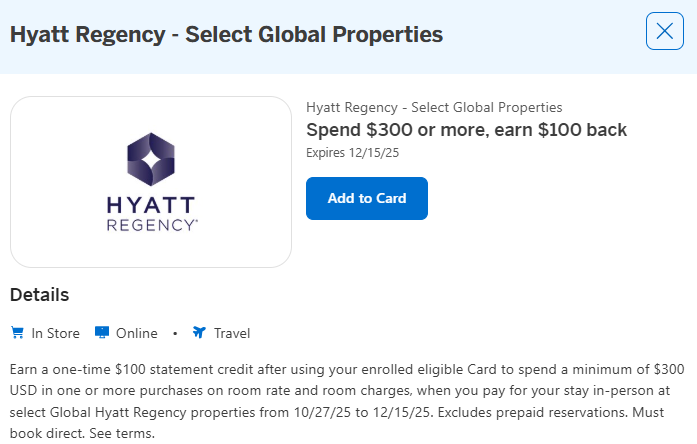Click the Add to Card button
The image size is (697, 444).
[x=367, y=198]
